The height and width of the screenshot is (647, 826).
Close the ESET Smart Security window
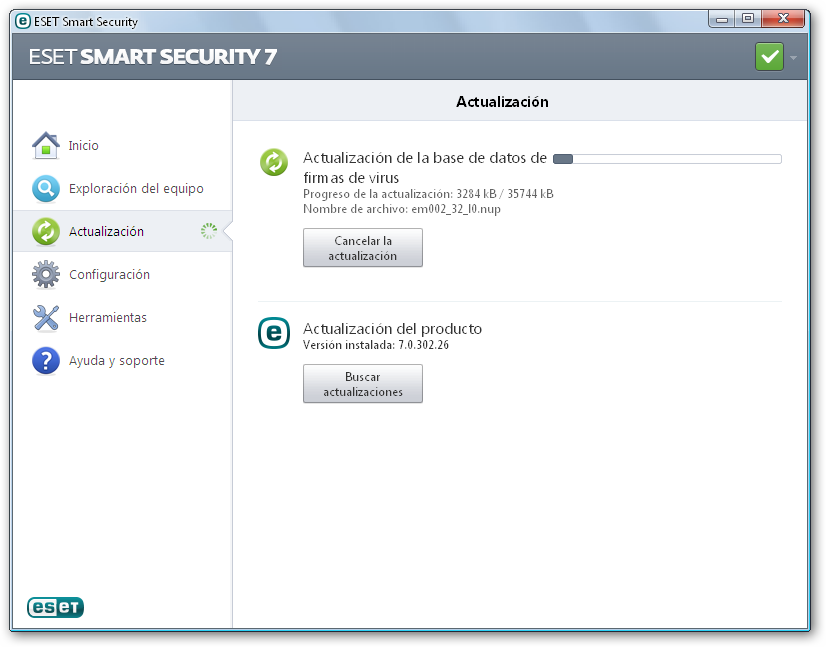783,19
